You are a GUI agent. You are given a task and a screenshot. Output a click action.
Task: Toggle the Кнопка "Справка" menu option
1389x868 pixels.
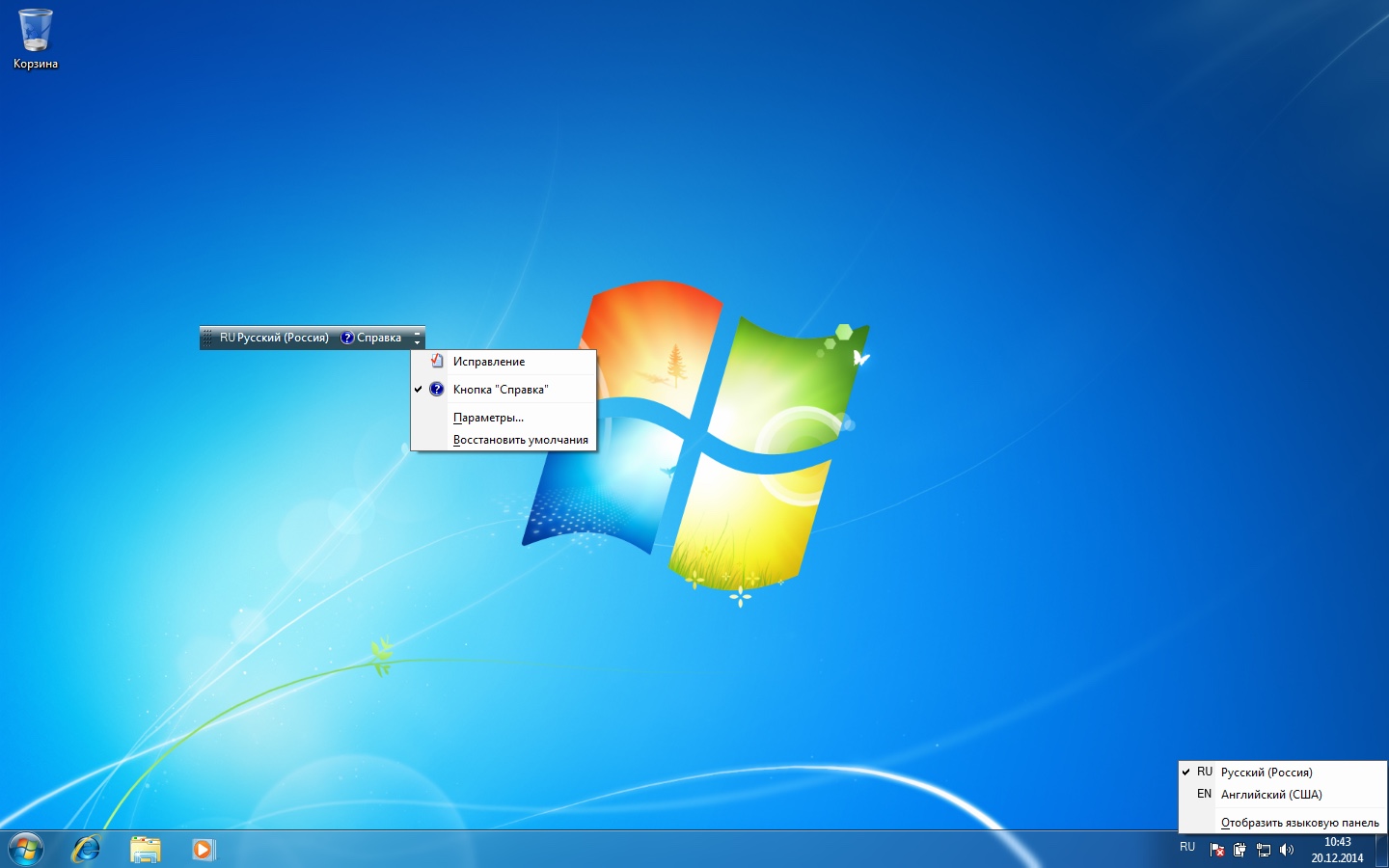click(504, 390)
